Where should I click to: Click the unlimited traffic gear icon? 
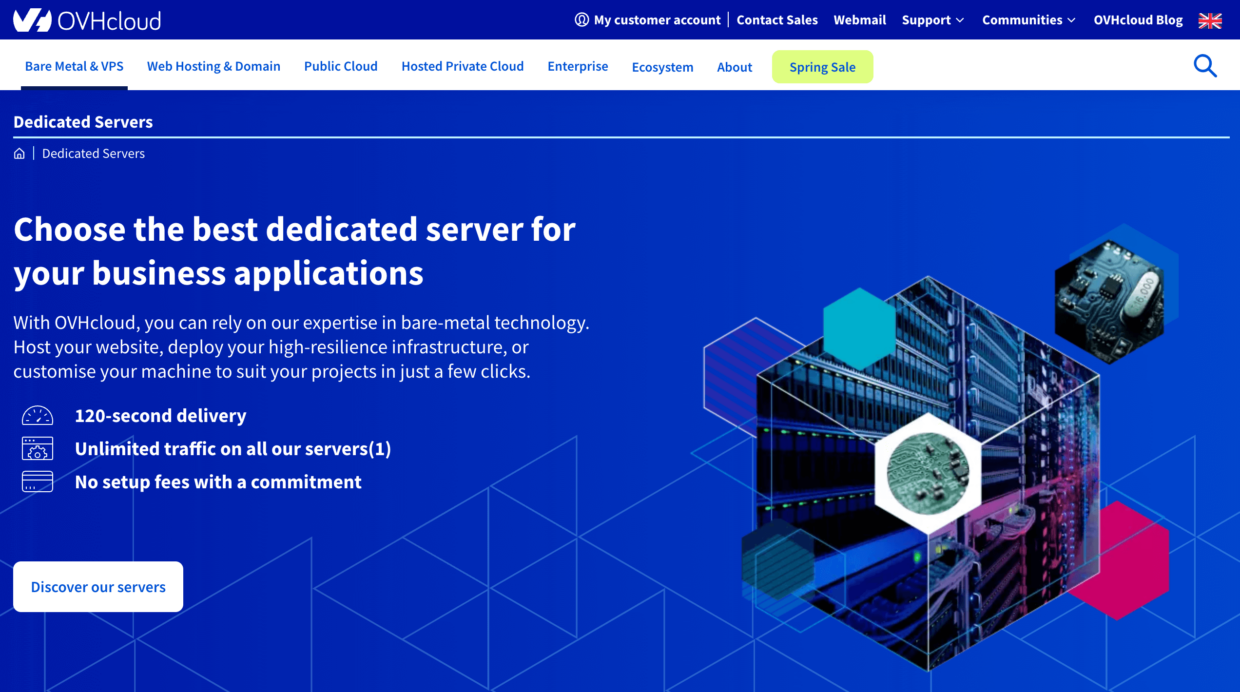(x=37, y=449)
